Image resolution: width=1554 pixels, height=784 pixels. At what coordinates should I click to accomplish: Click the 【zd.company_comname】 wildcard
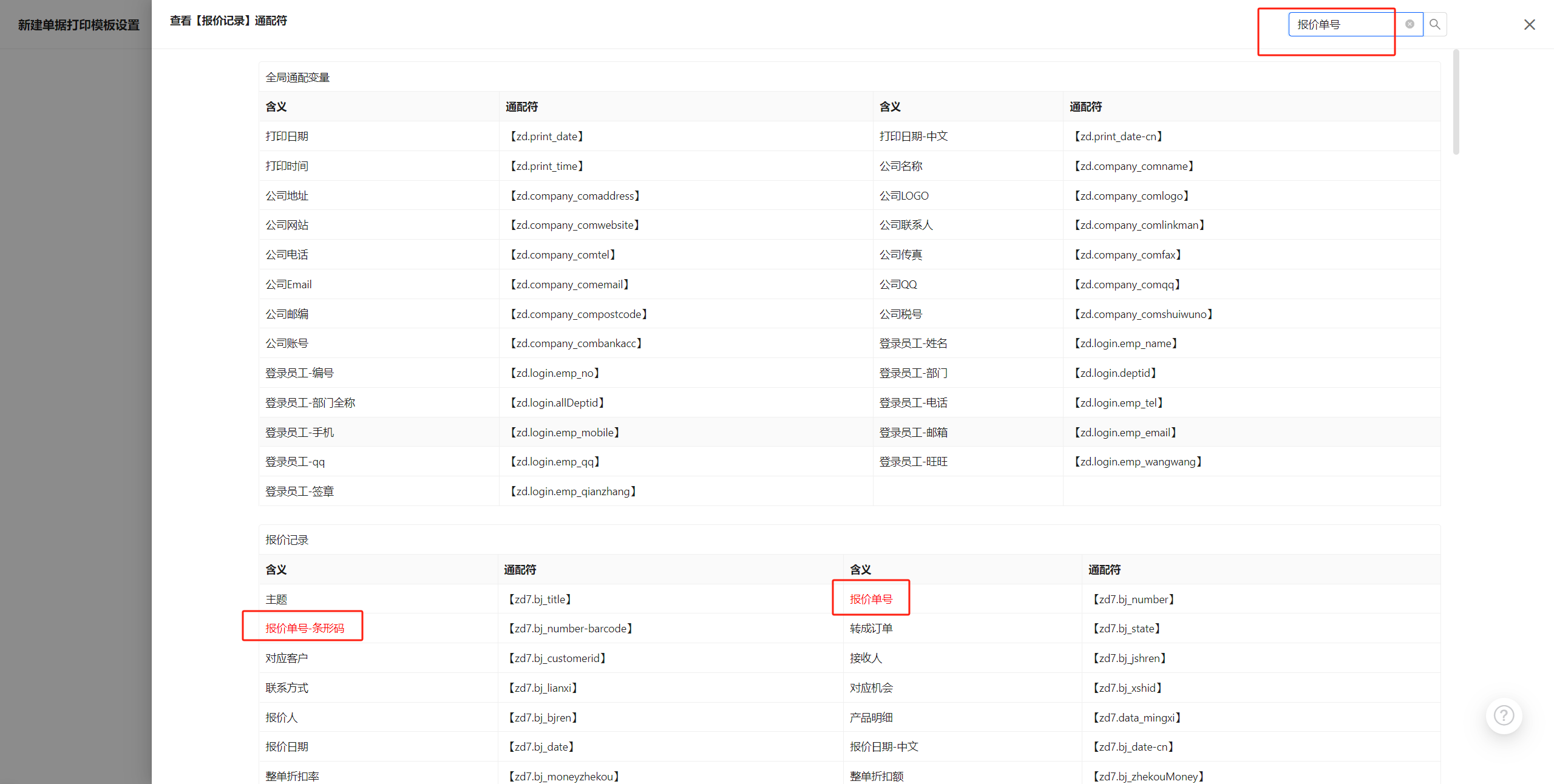[1133, 166]
